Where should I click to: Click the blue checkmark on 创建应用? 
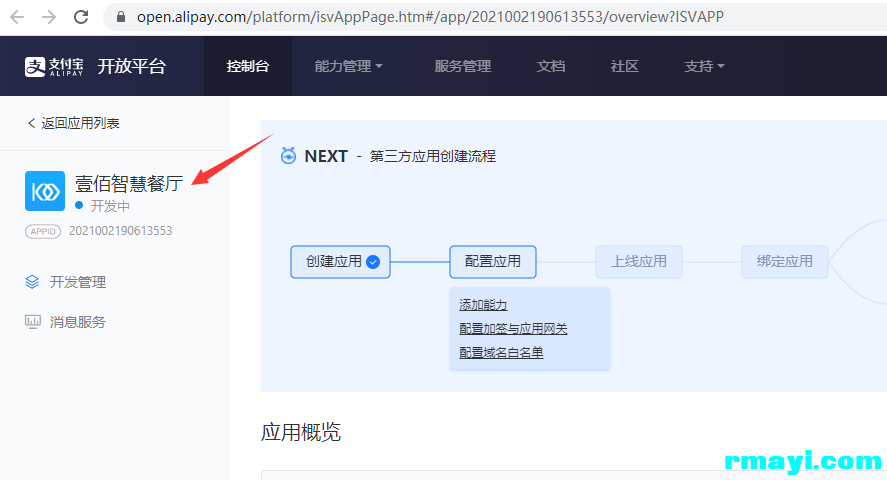[x=373, y=262]
